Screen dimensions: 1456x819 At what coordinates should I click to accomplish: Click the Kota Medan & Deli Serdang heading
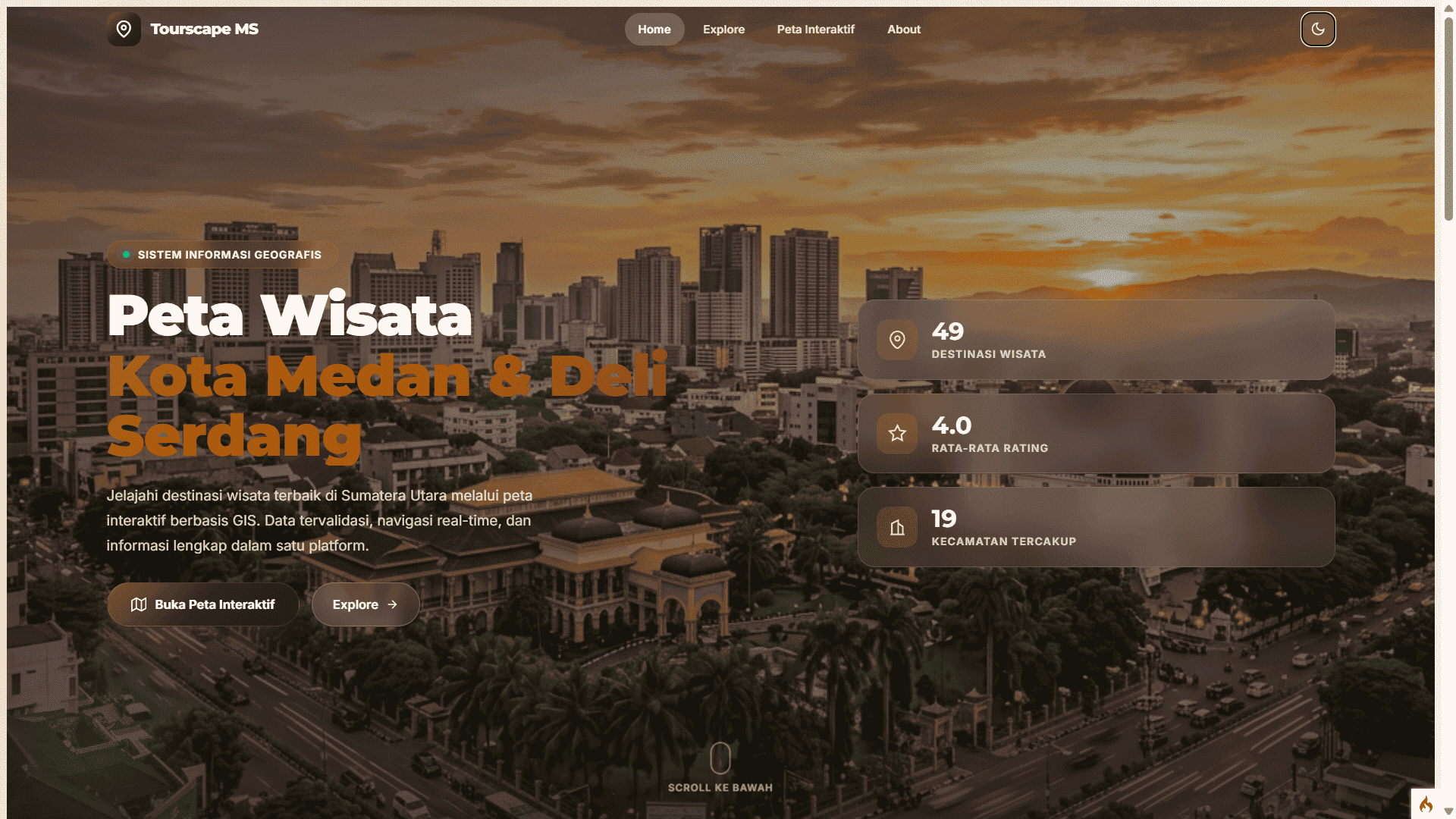click(x=387, y=406)
